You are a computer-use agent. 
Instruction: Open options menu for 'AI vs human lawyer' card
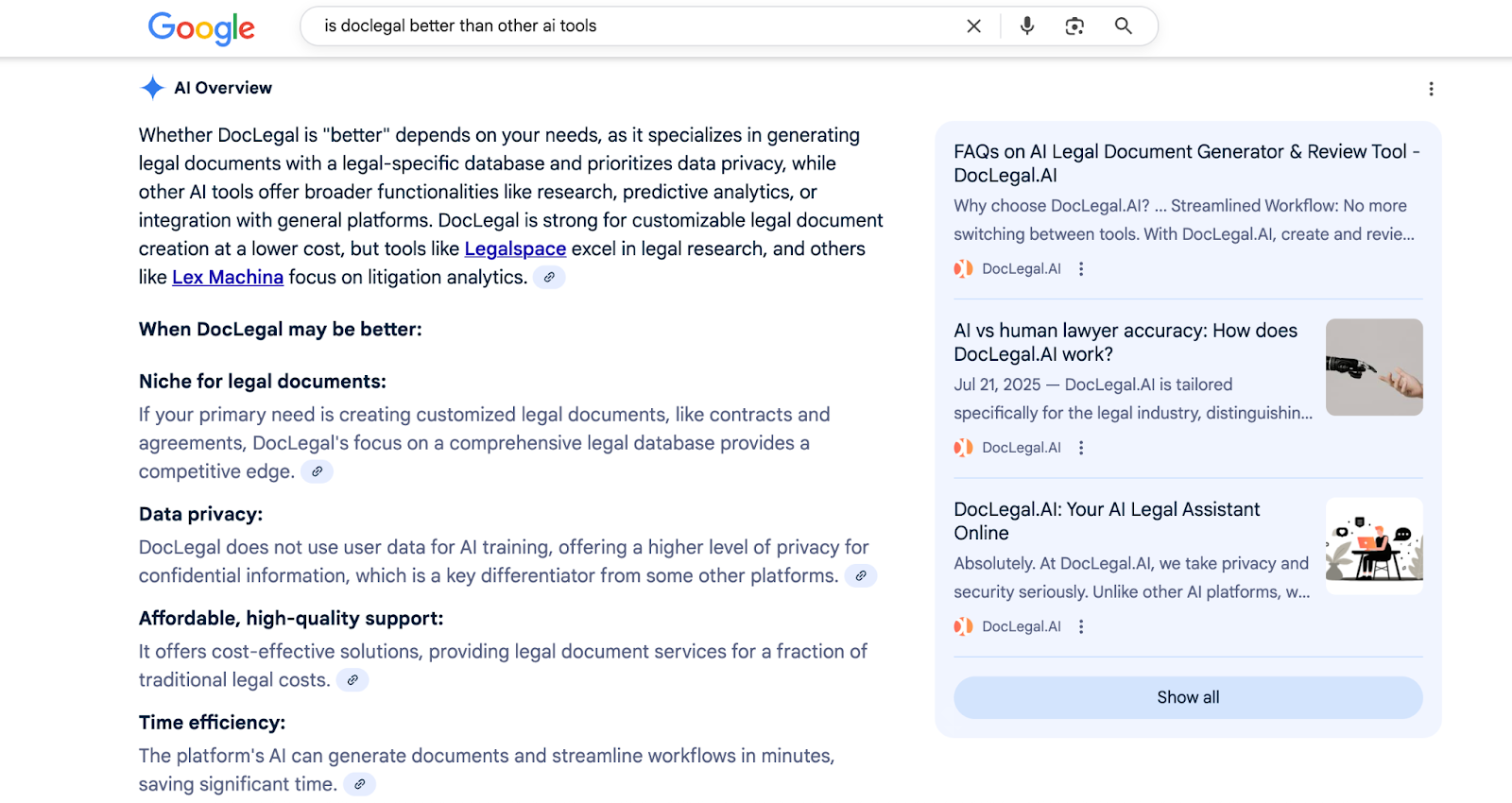(x=1081, y=448)
